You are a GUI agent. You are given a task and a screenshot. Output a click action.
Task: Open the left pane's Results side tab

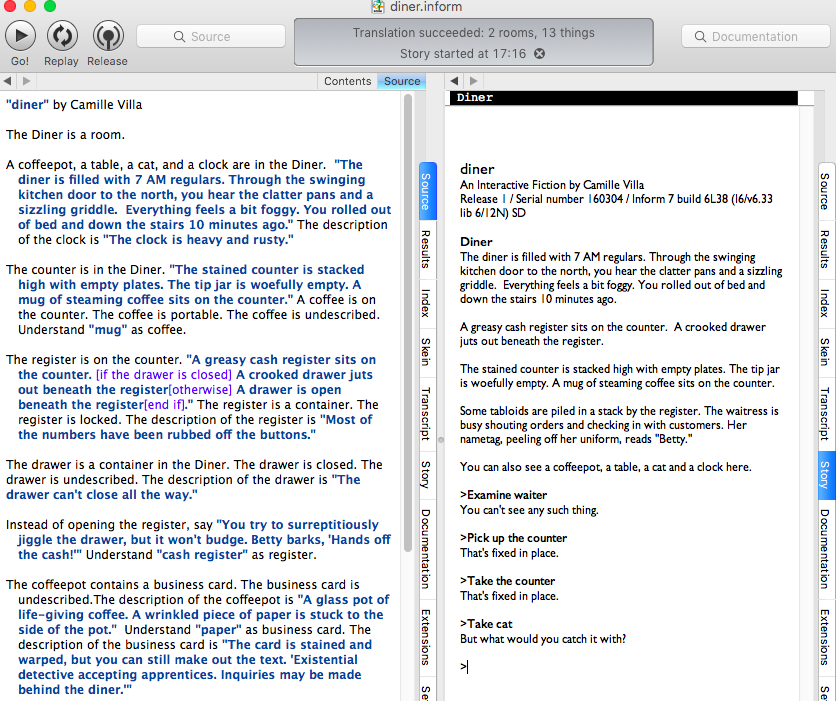click(x=426, y=248)
